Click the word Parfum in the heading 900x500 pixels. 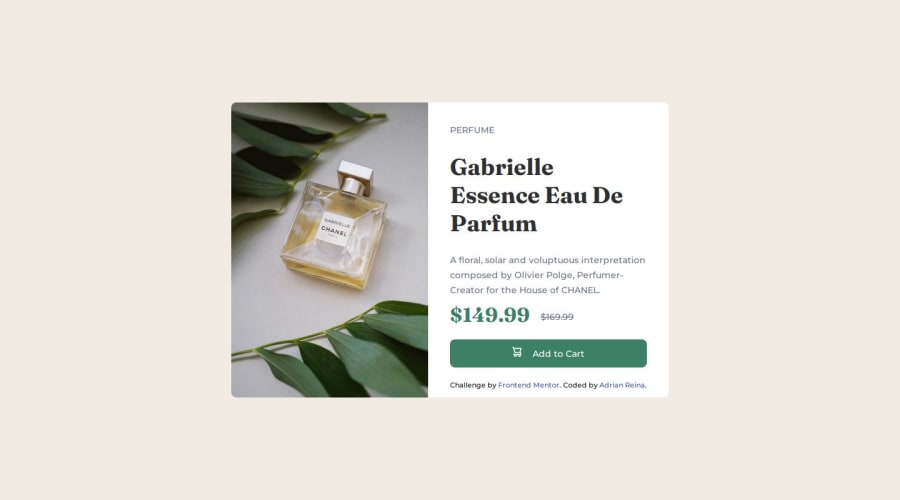(x=494, y=224)
